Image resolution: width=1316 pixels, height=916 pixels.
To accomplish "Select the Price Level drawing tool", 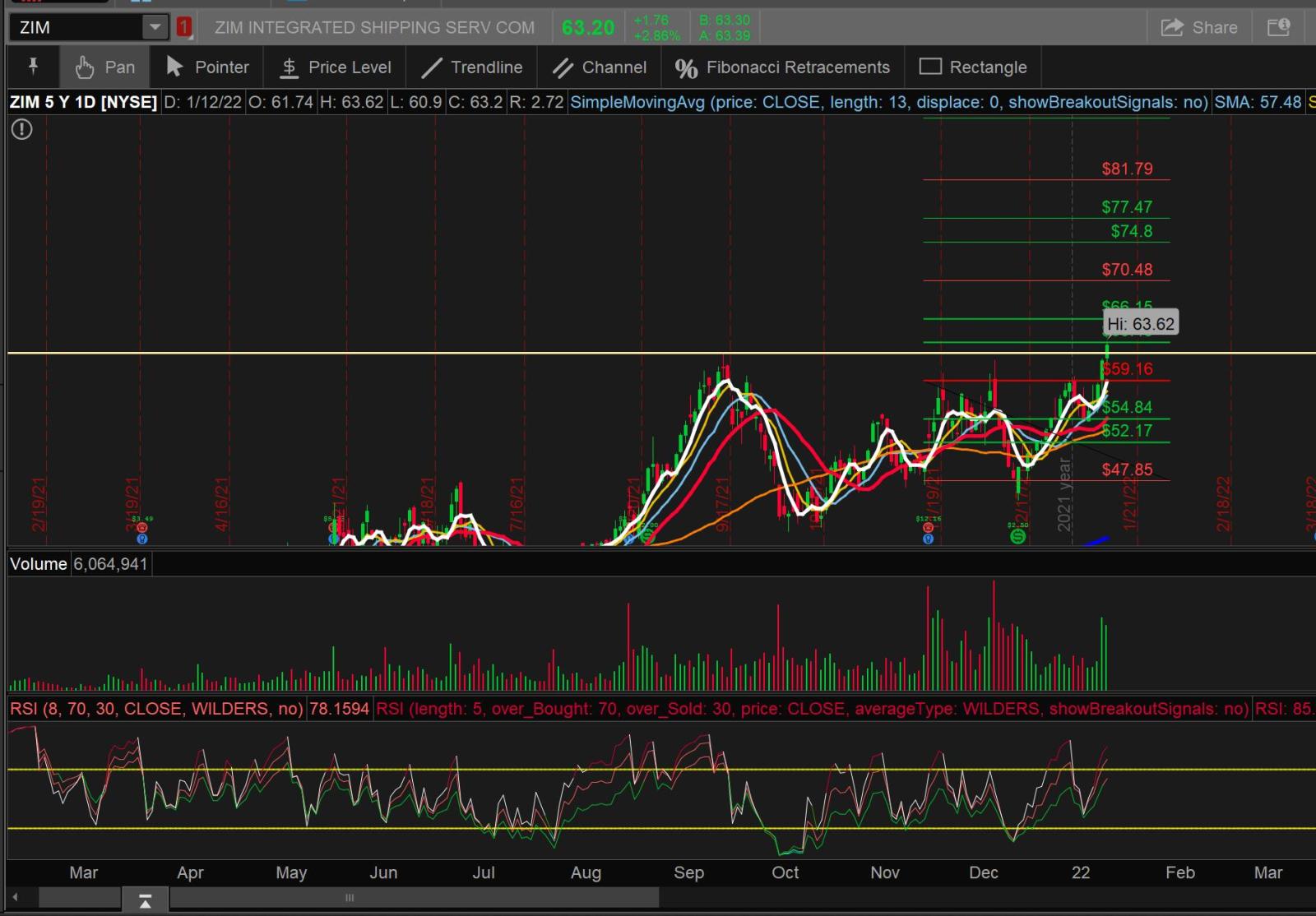I will [x=335, y=67].
